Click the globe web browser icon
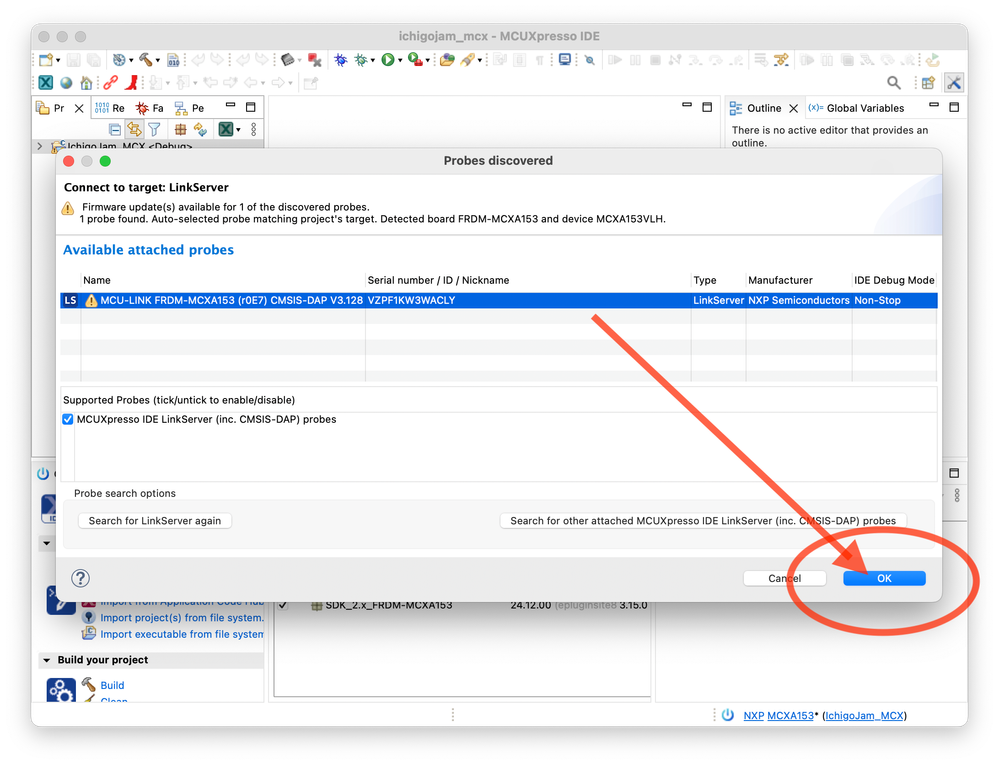This screenshot has height=765, width=999. [66, 83]
